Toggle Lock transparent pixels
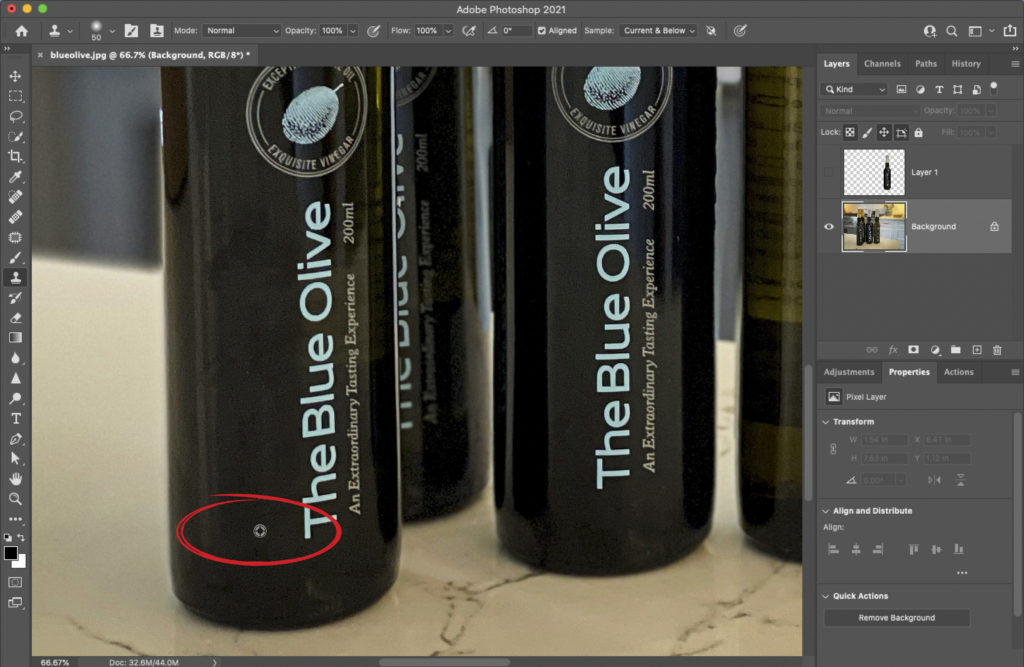This screenshot has width=1024, height=667. (x=850, y=133)
